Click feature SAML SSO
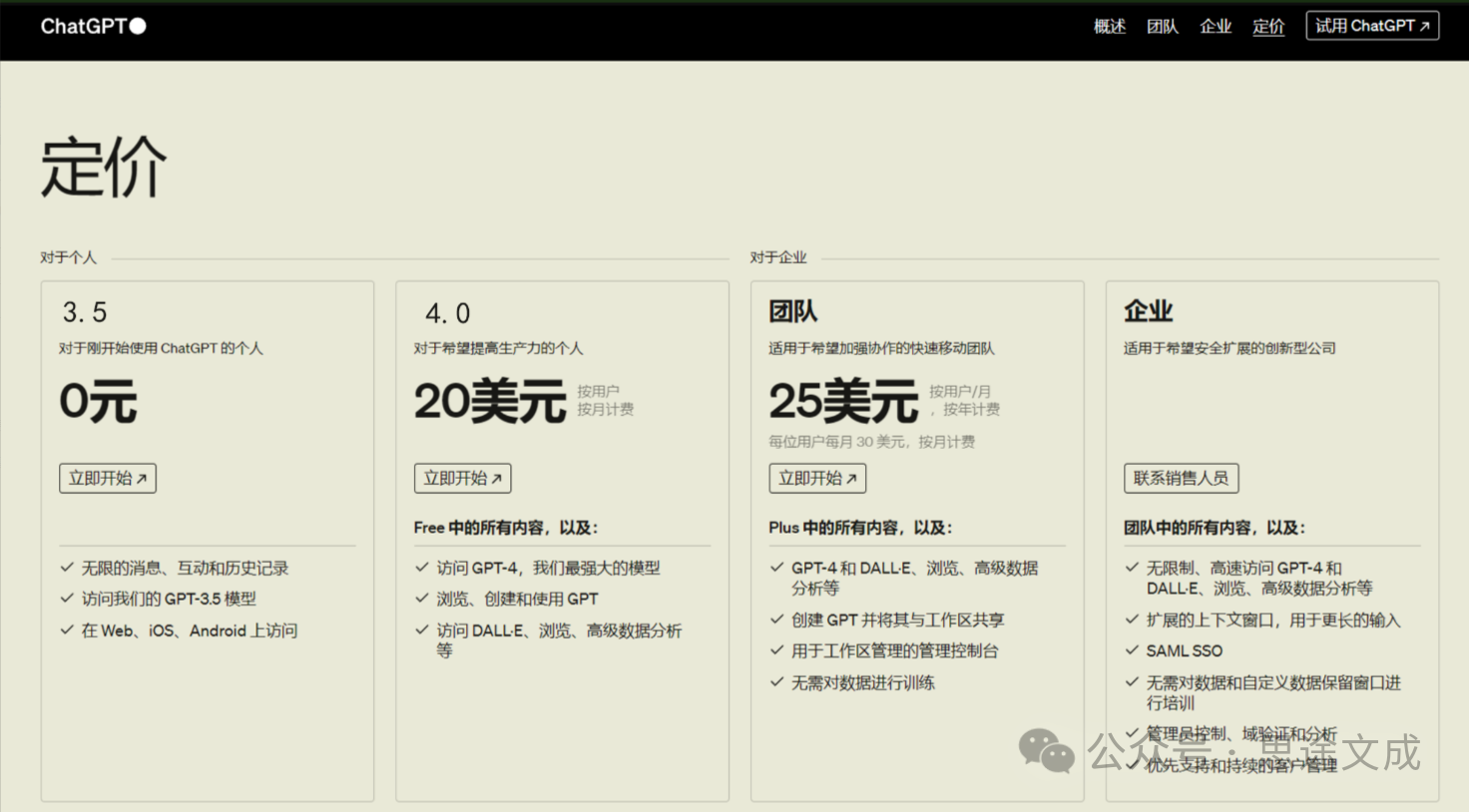1469x812 pixels. click(x=1184, y=650)
